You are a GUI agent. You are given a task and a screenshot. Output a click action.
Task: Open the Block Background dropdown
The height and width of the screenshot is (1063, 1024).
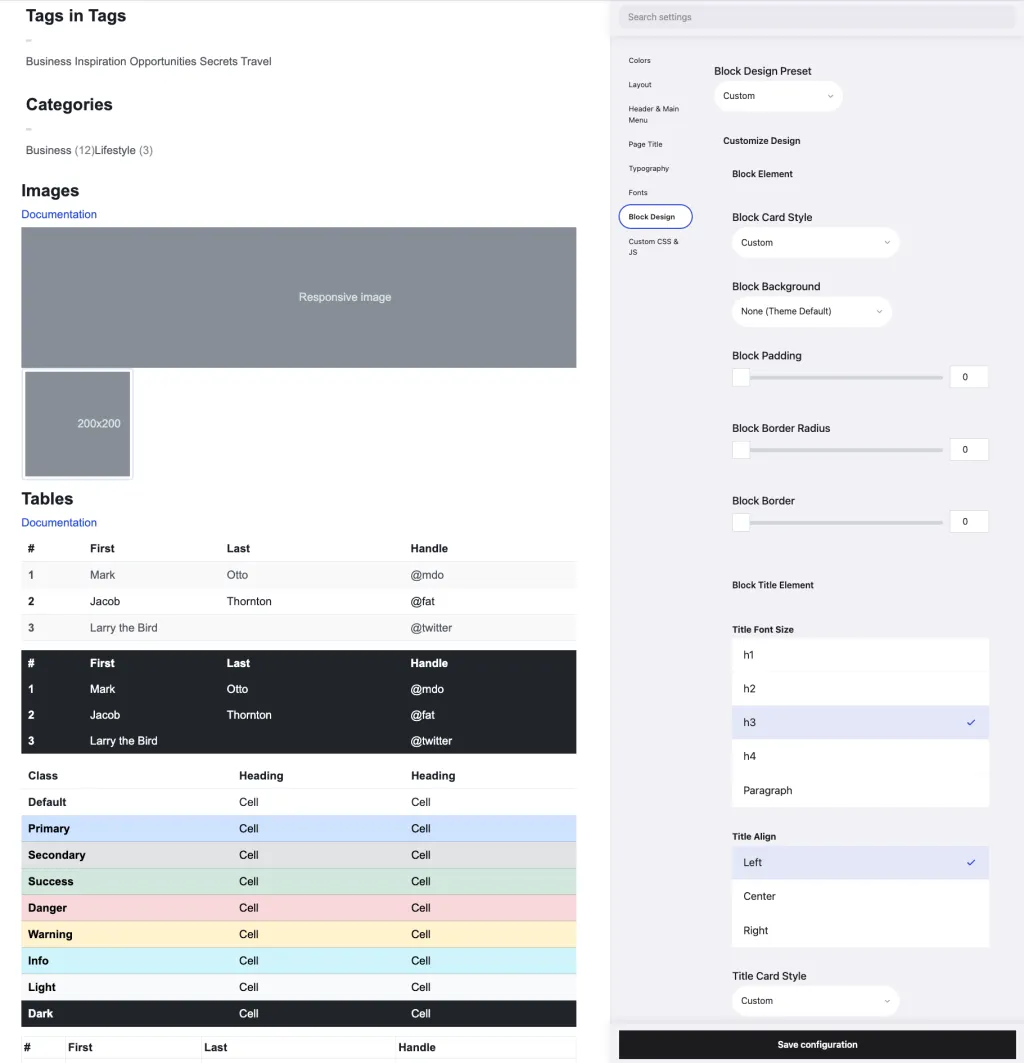tap(811, 311)
